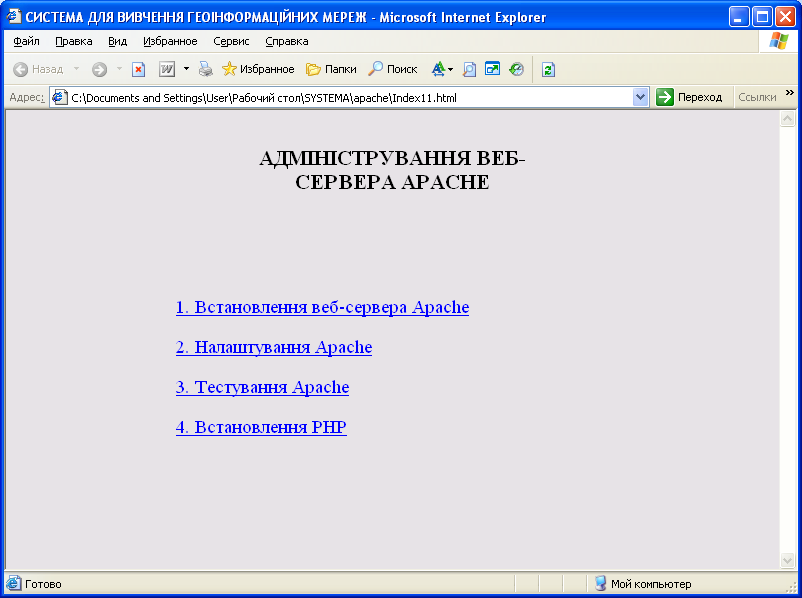
Task: Click the forward navigation arrow icon
Action: click(99, 69)
